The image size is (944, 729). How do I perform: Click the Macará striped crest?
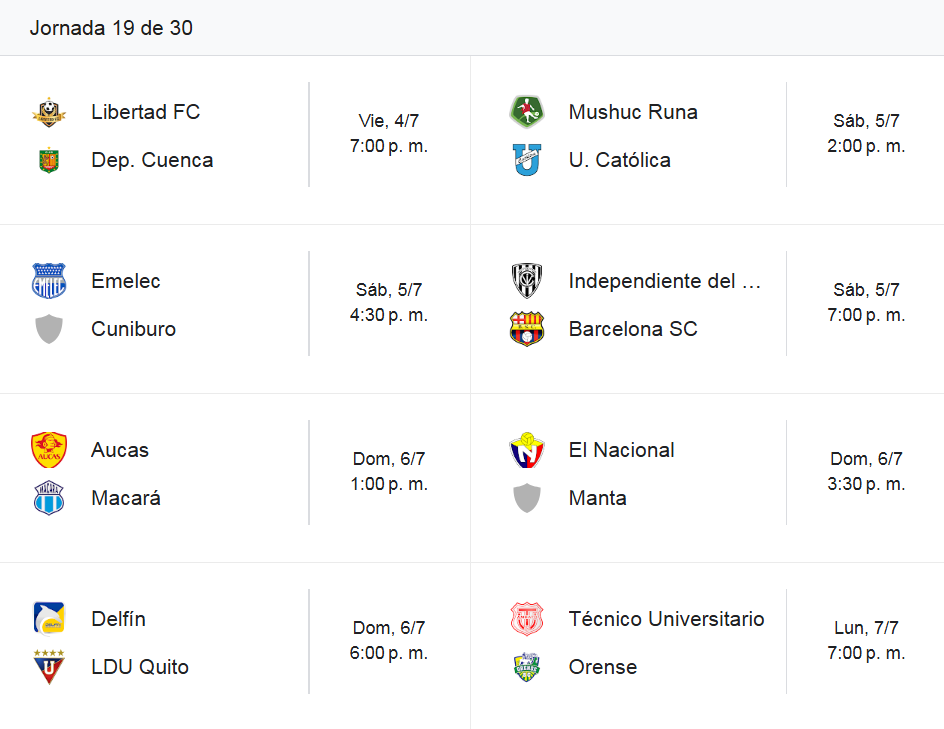pyautogui.click(x=49, y=498)
